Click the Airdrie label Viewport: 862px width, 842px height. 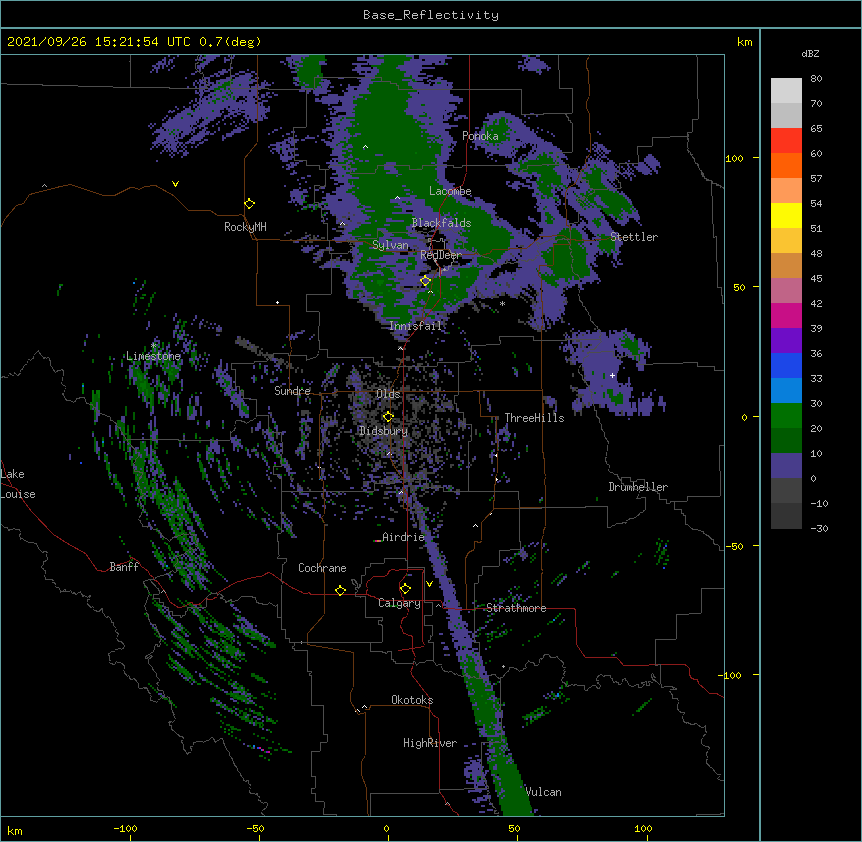coord(404,537)
